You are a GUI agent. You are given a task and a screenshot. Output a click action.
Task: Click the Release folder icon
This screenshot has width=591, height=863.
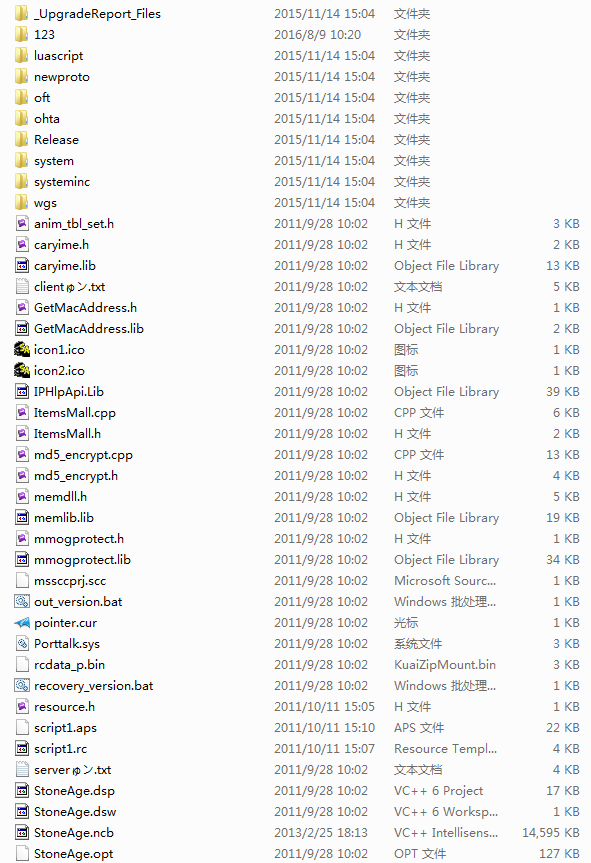point(21,140)
